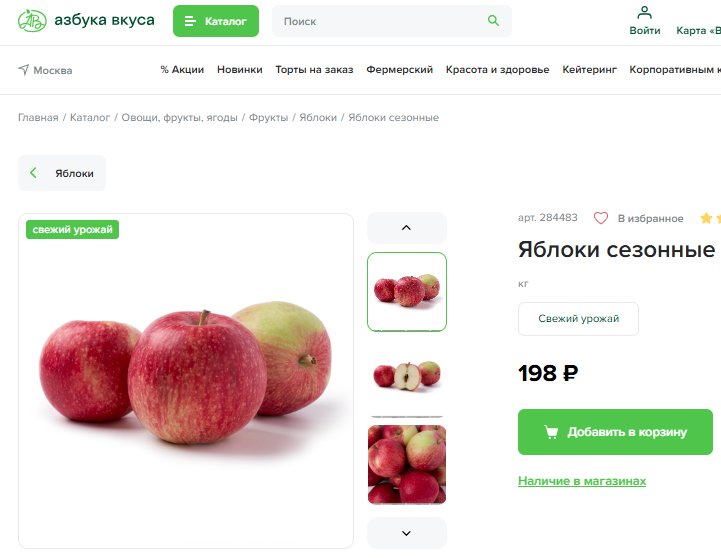
Task: Open the Акции menu item
Action: [182, 70]
